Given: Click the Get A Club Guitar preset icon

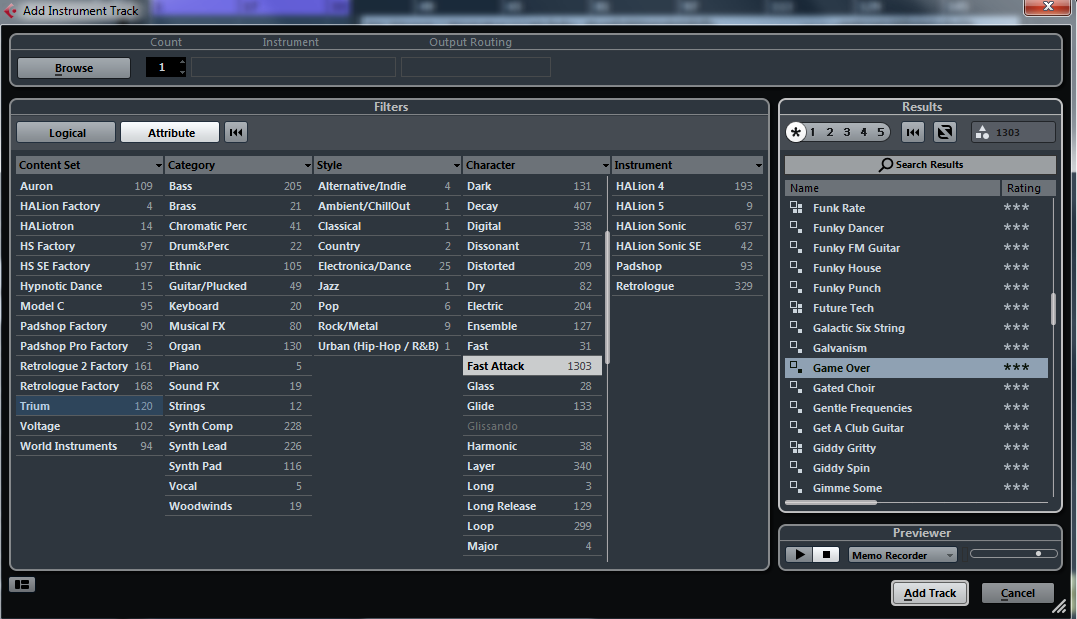Looking at the screenshot, I should coord(796,426).
